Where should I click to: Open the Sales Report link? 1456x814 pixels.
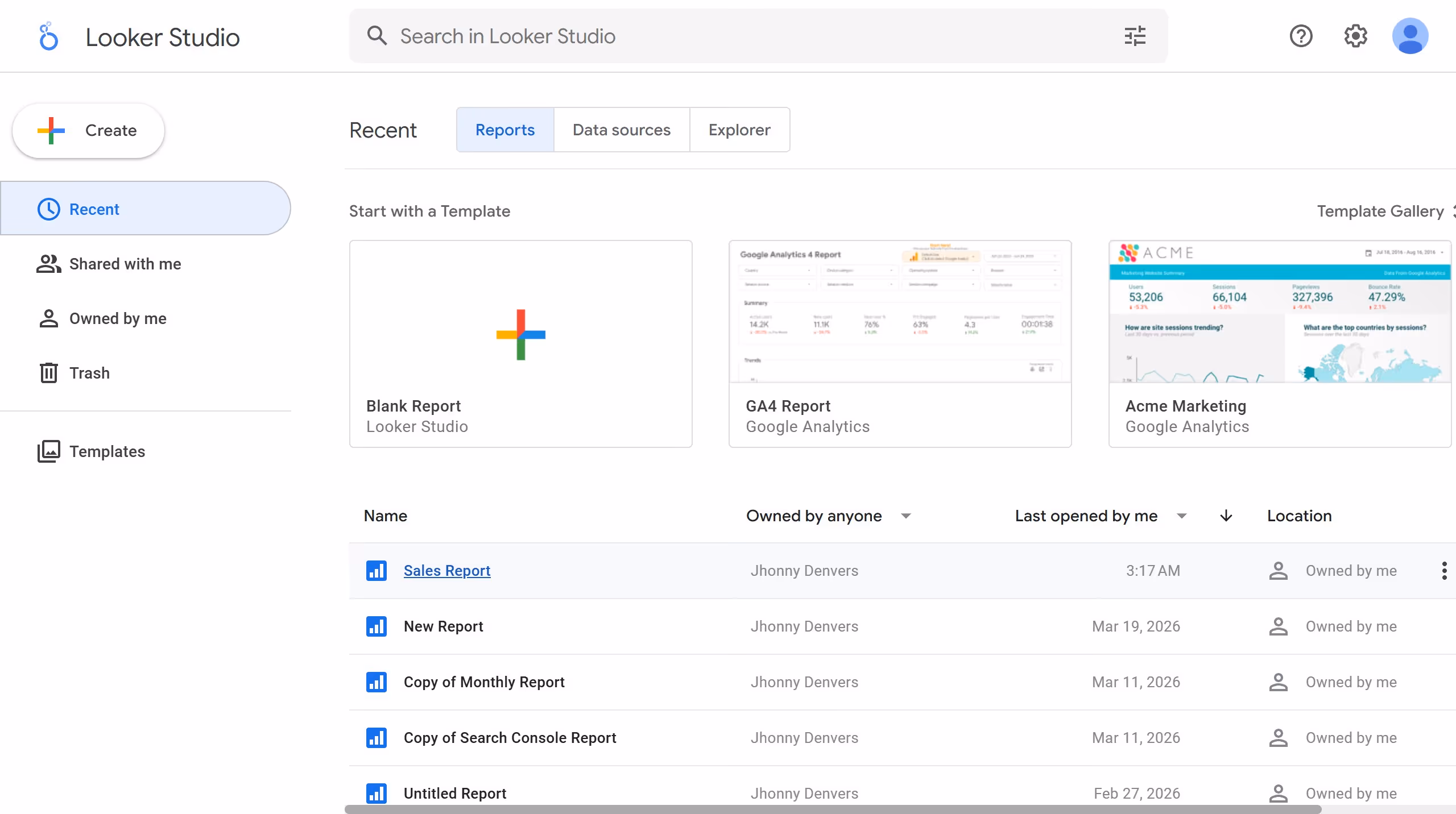(447, 571)
